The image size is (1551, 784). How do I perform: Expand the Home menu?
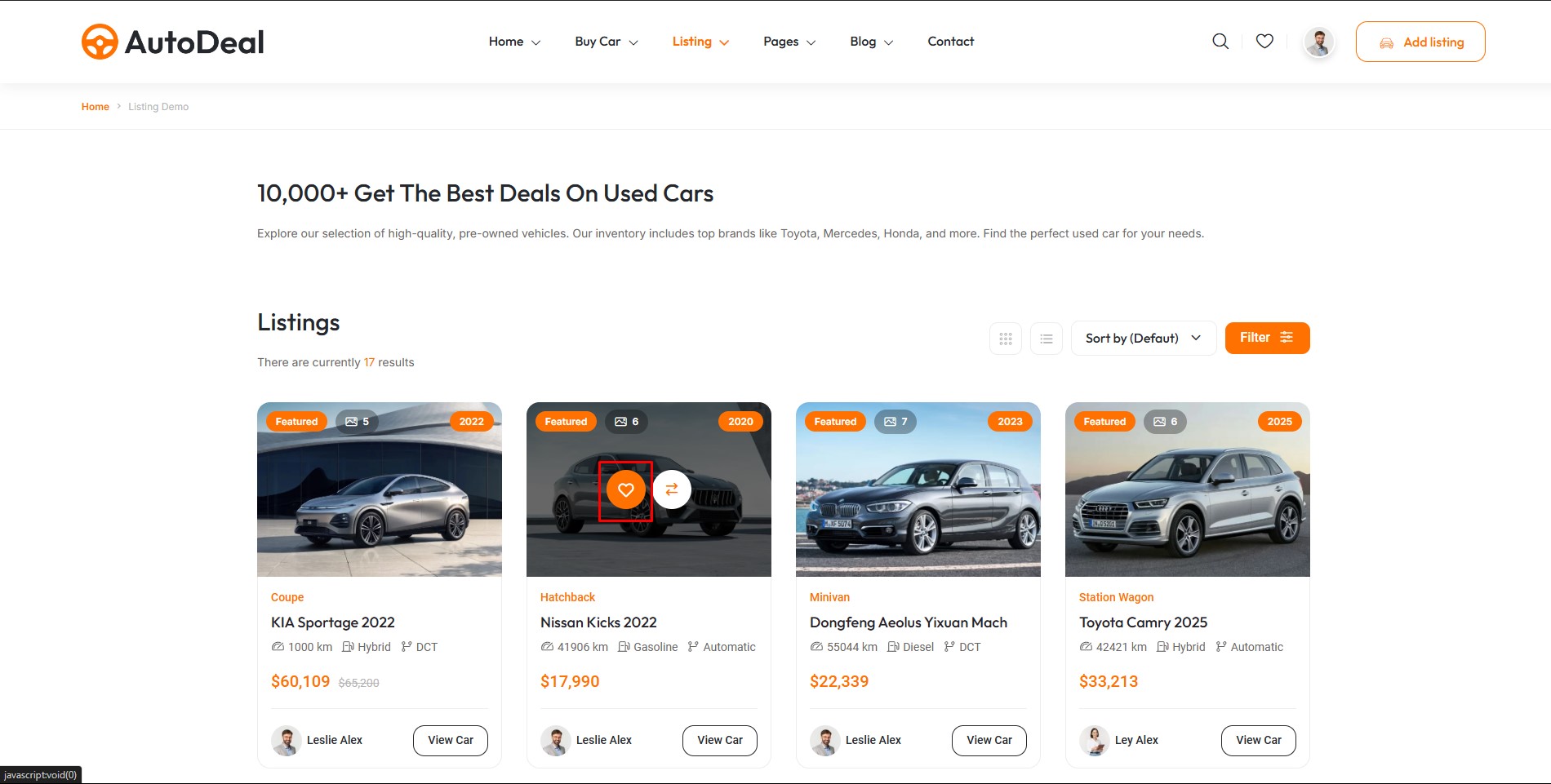point(514,42)
